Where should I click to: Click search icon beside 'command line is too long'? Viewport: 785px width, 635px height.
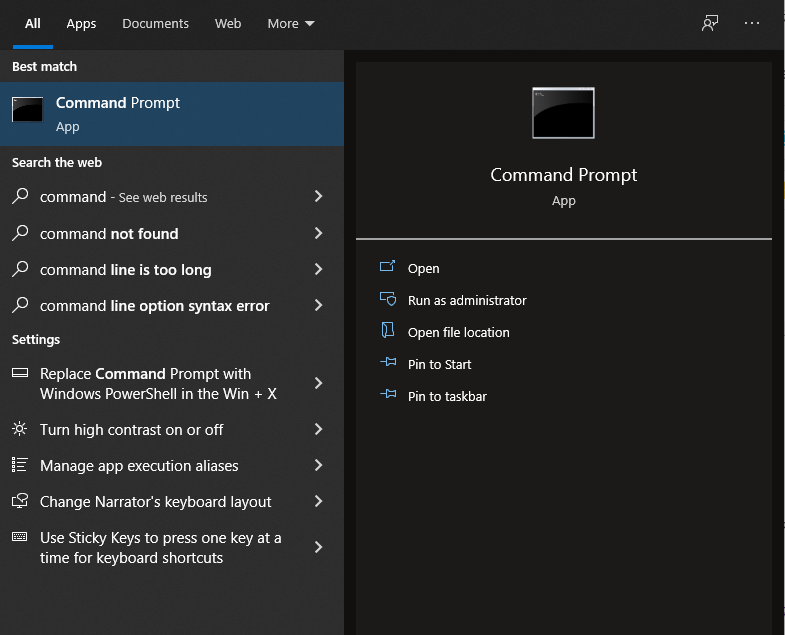tap(20, 269)
